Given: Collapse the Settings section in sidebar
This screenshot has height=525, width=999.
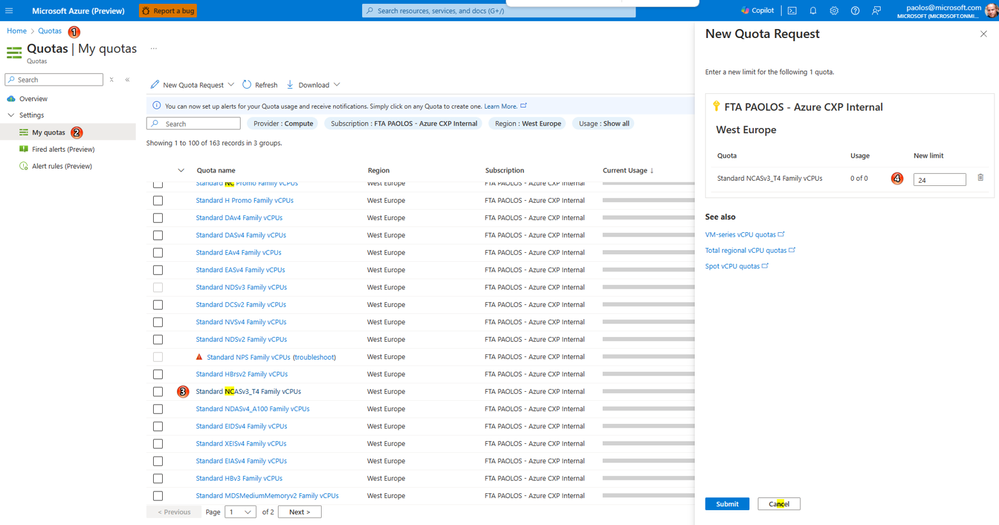Looking at the screenshot, I should click(x=11, y=115).
